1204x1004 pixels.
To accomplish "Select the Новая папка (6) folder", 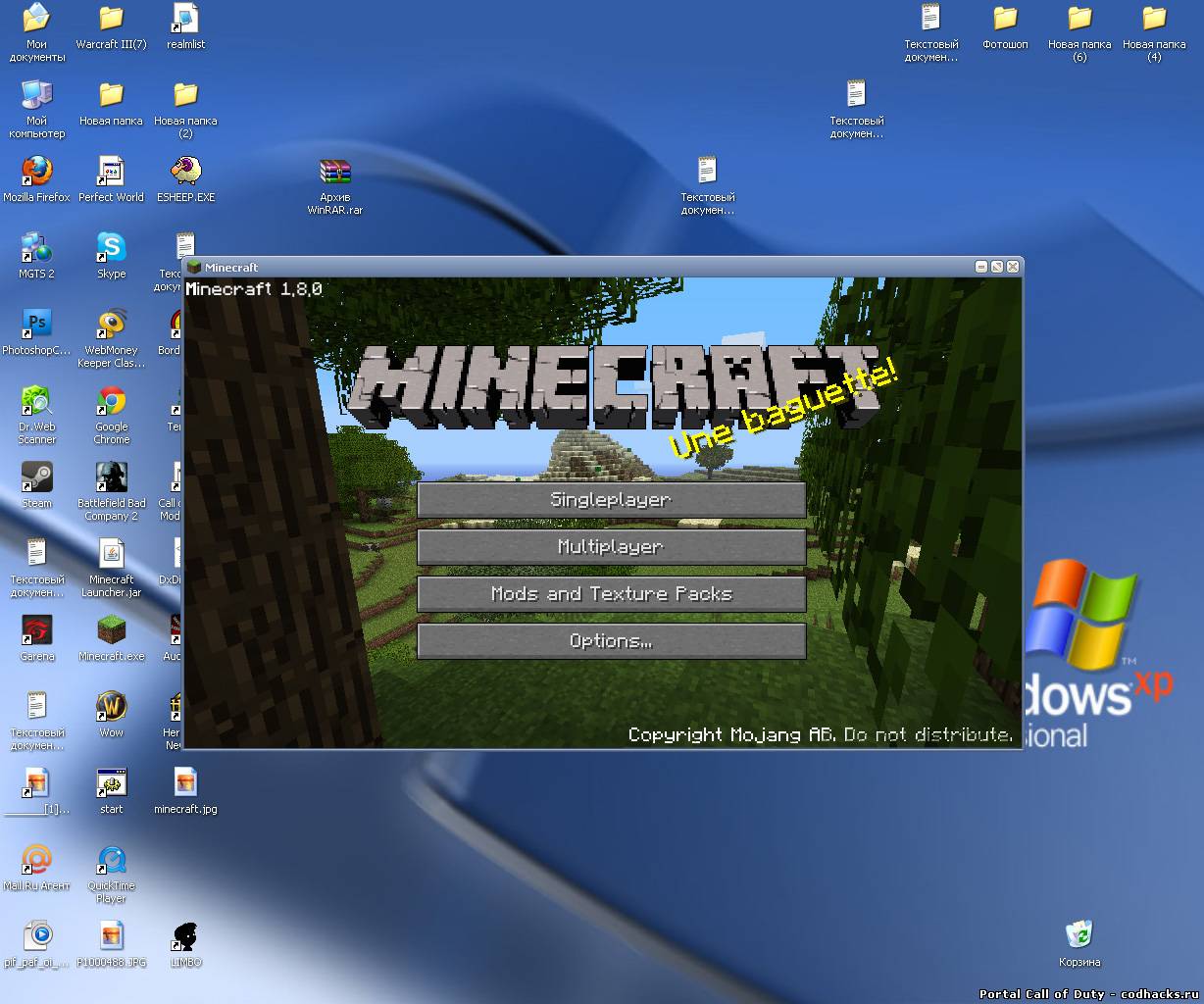I will click(1079, 18).
